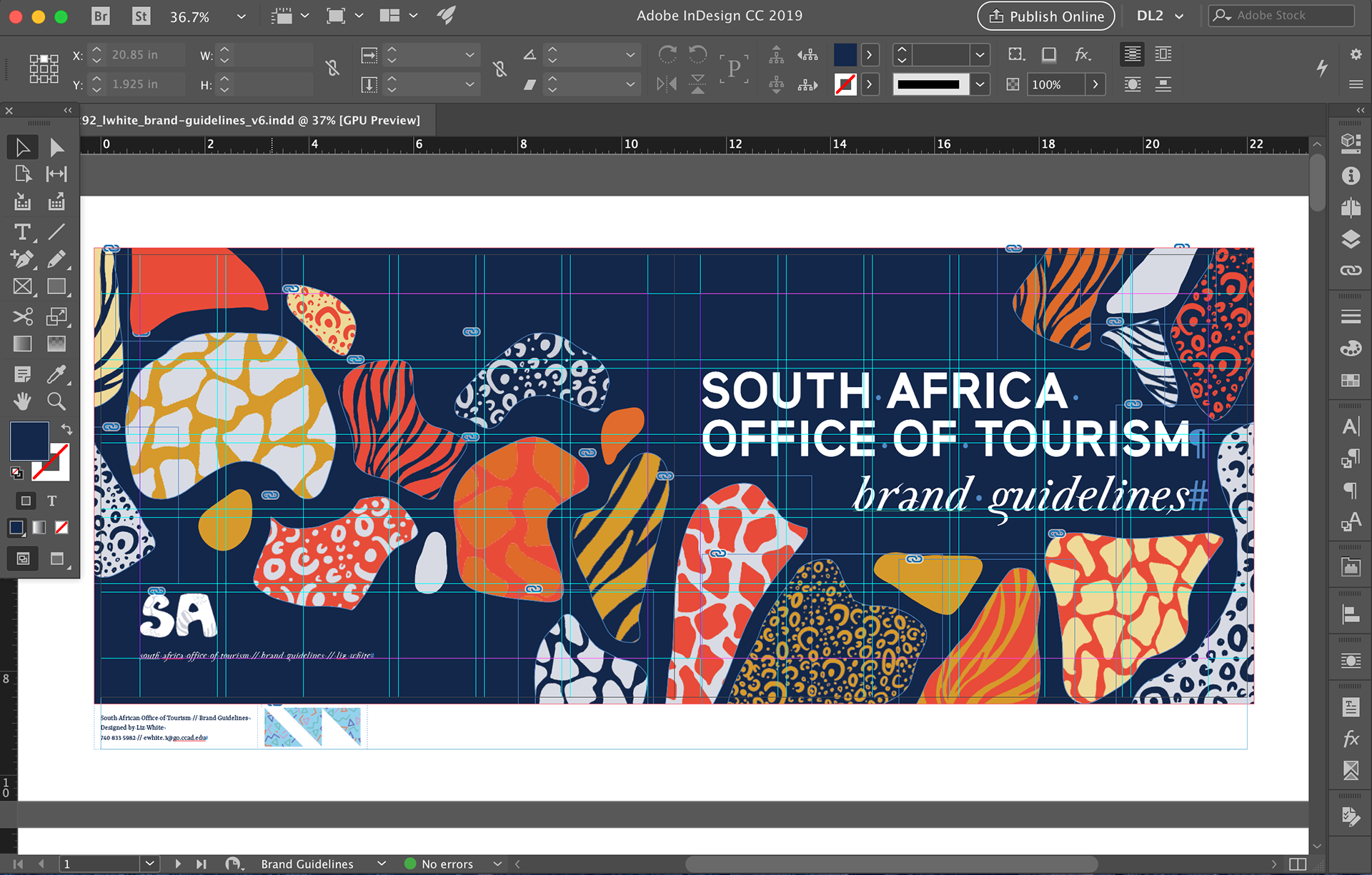Set formatting affects container
The image size is (1372, 875).
26,501
